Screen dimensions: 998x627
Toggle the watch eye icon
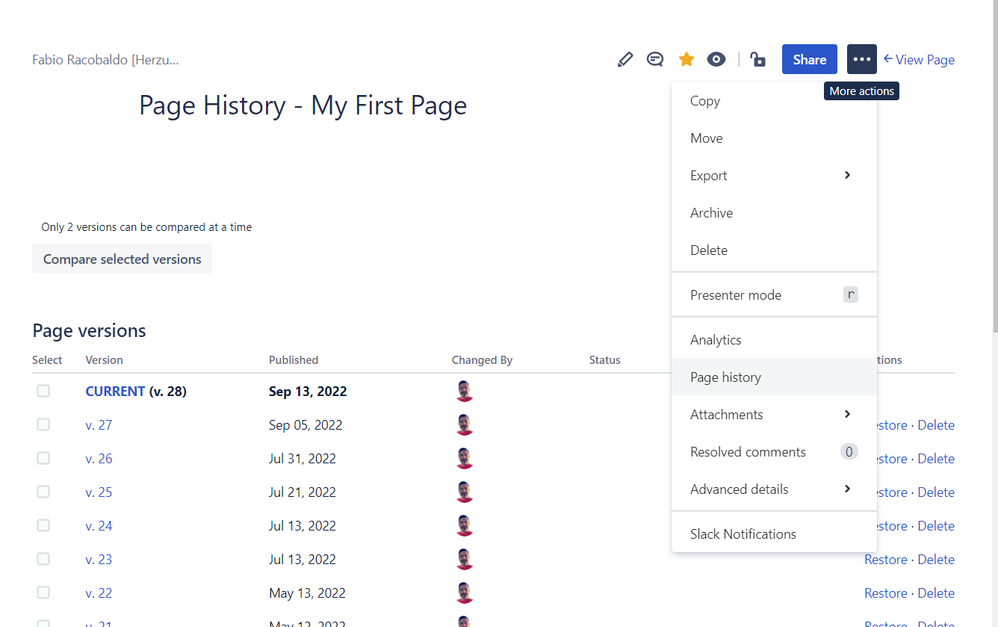[x=716, y=59]
